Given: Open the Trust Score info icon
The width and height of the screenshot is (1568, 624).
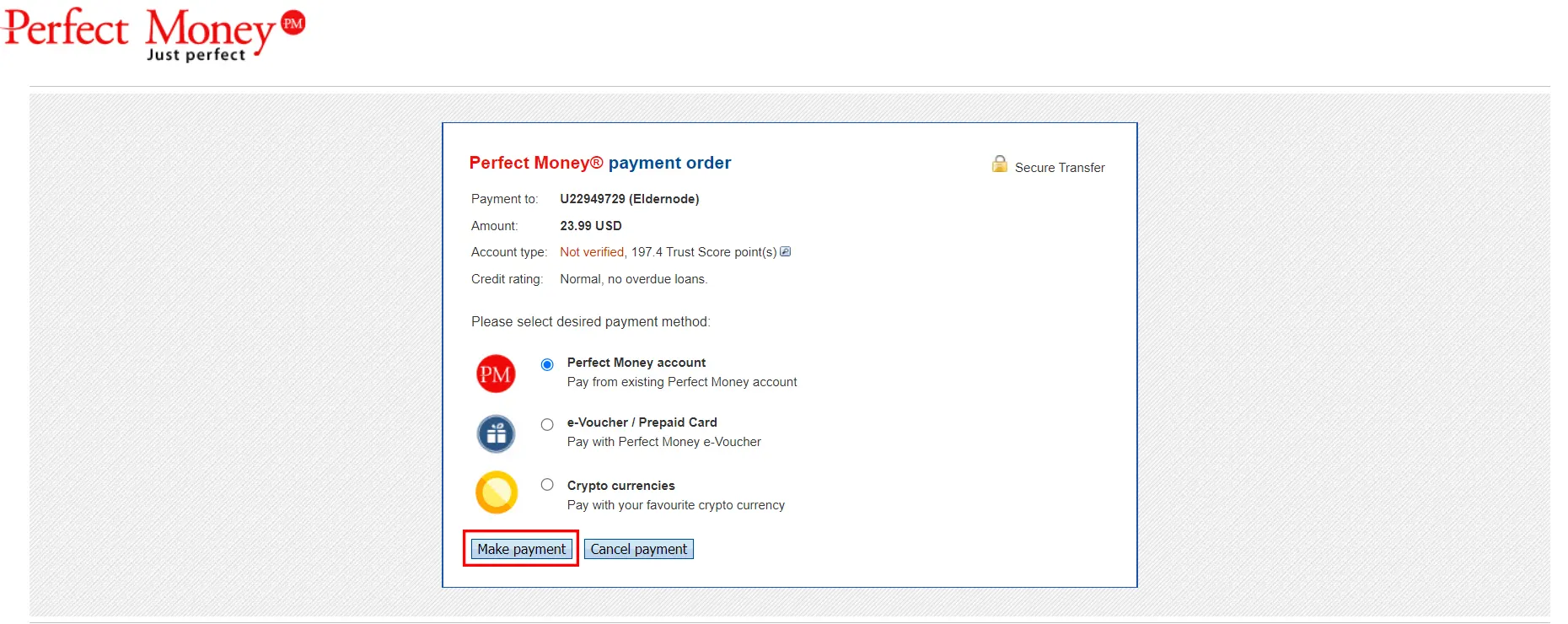Looking at the screenshot, I should tap(786, 251).
